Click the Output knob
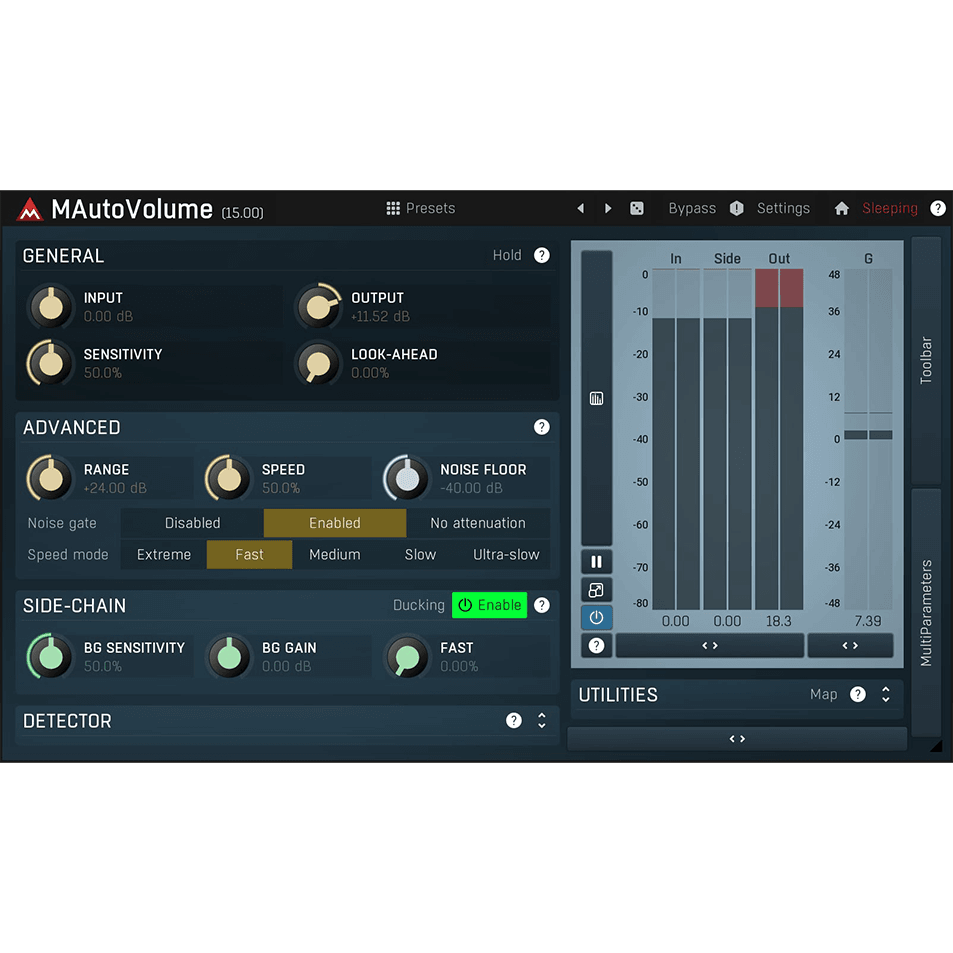Screen dimensions: 953x953 click(x=318, y=307)
